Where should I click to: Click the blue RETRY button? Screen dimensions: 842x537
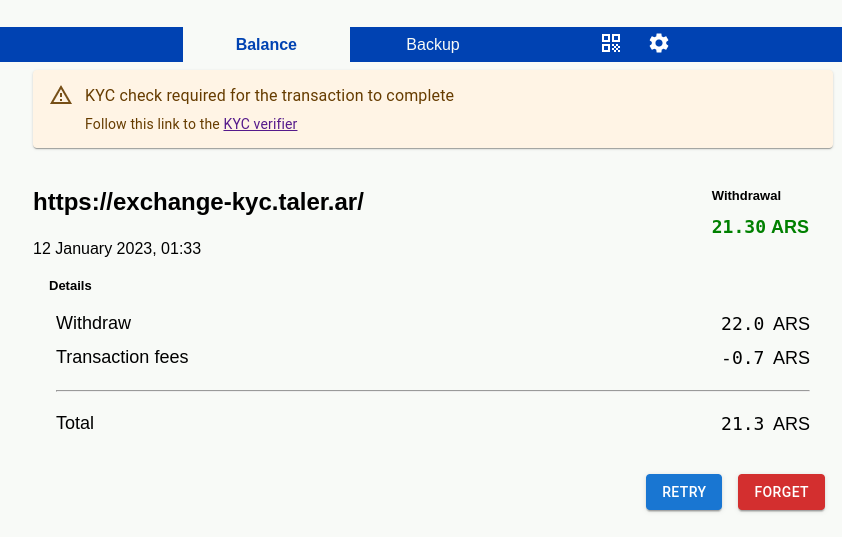(684, 492)
